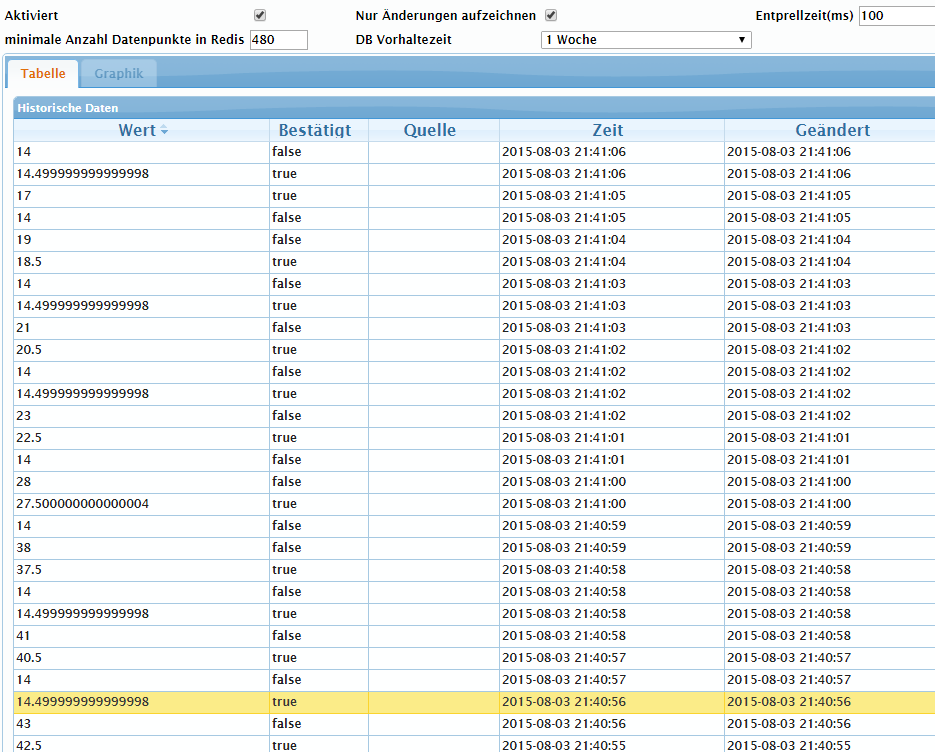Screen dimensions: 935x752
Task: Click the value 23 cell
Action: click(142, 416)
